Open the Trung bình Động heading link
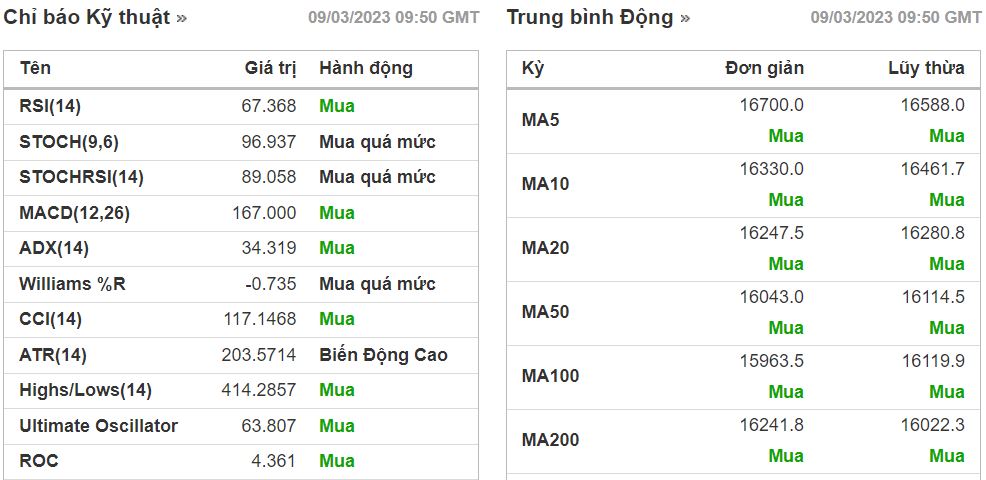Screen dimensions: 986x480 [598, 18]
